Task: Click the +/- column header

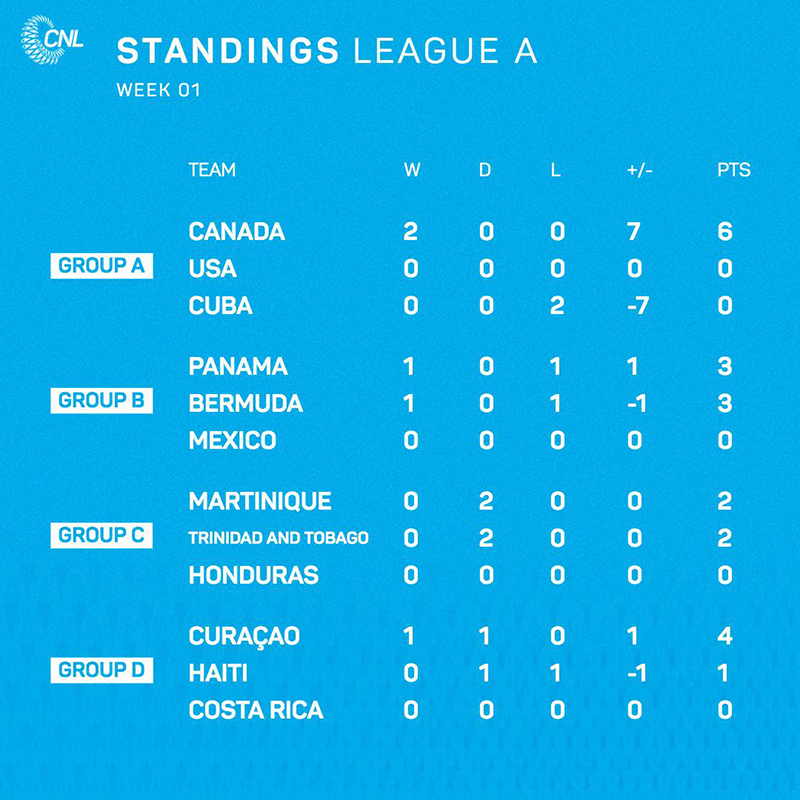Action: pos(640,170)
